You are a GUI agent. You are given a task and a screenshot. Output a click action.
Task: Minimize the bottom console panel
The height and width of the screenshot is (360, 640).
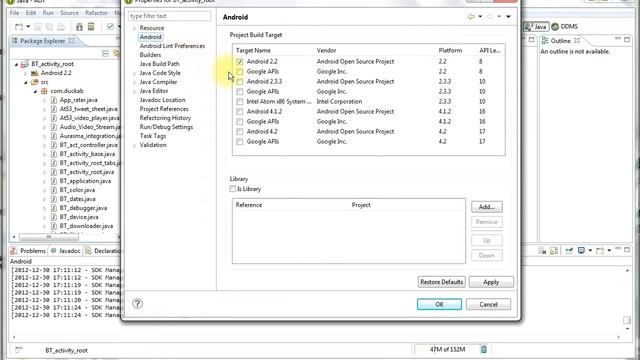pyautogui.click(x=618, y=249)
